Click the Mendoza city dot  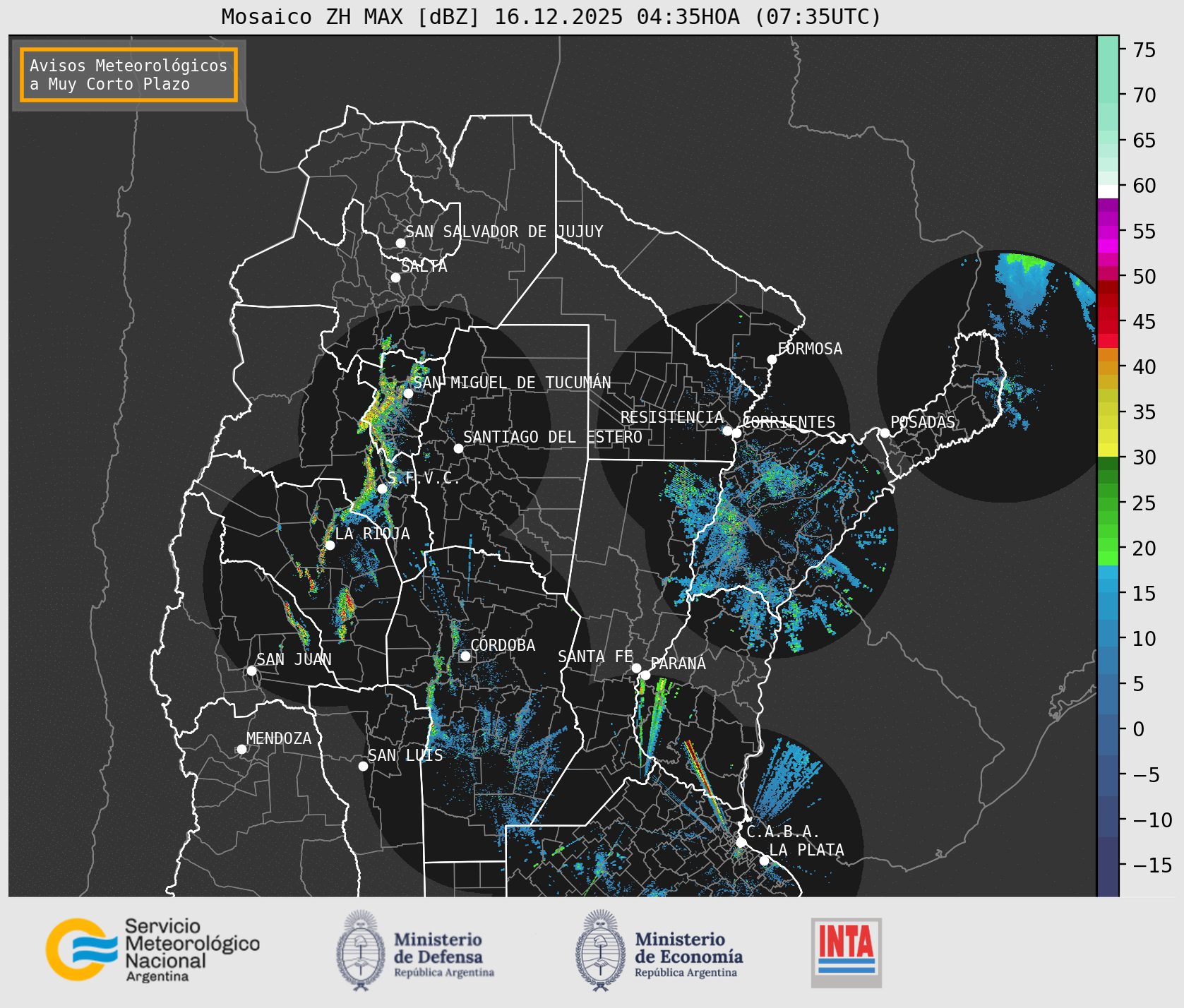coord(241,749)
